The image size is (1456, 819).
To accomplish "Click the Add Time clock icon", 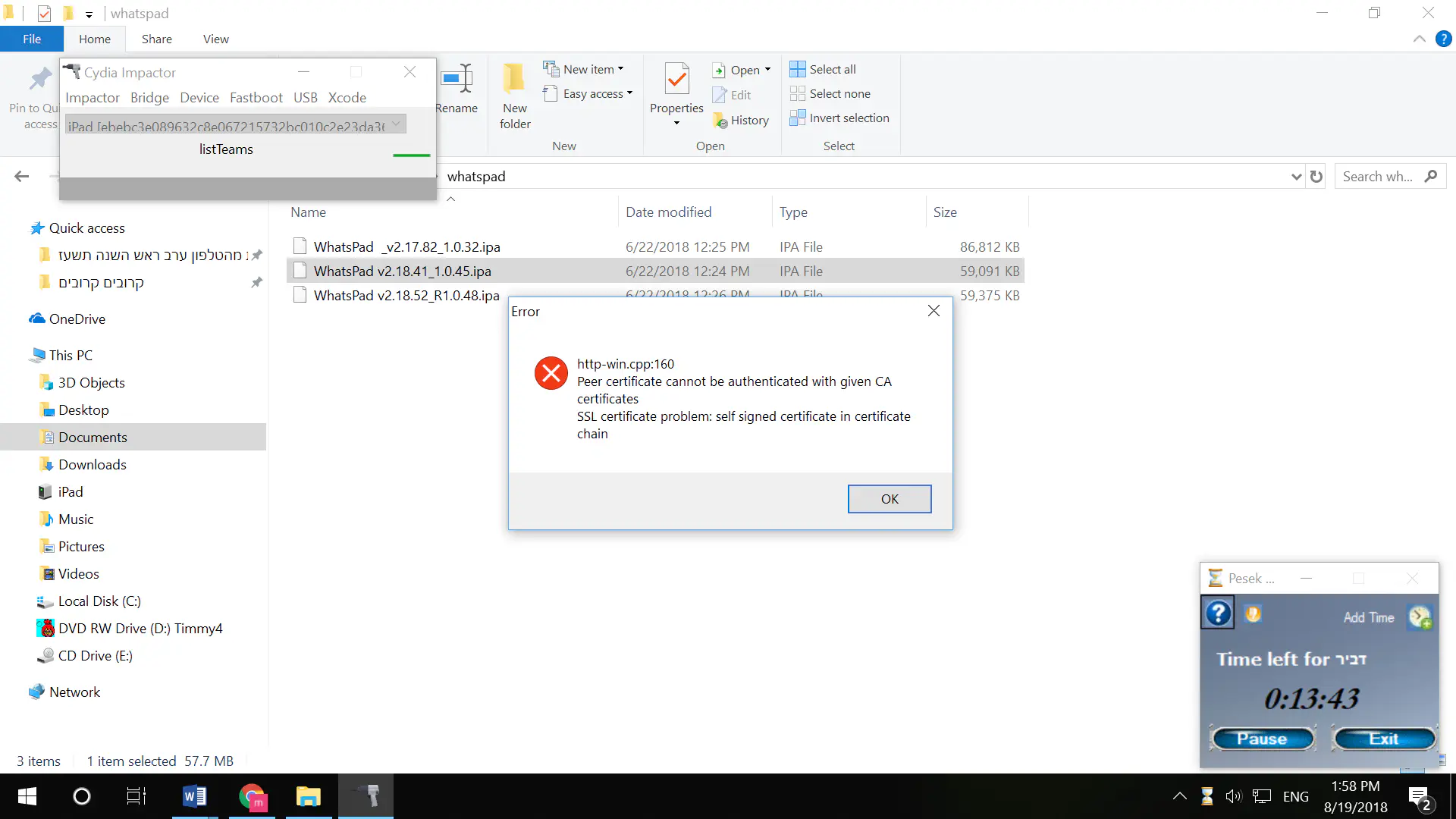I will pos(1420,617).
